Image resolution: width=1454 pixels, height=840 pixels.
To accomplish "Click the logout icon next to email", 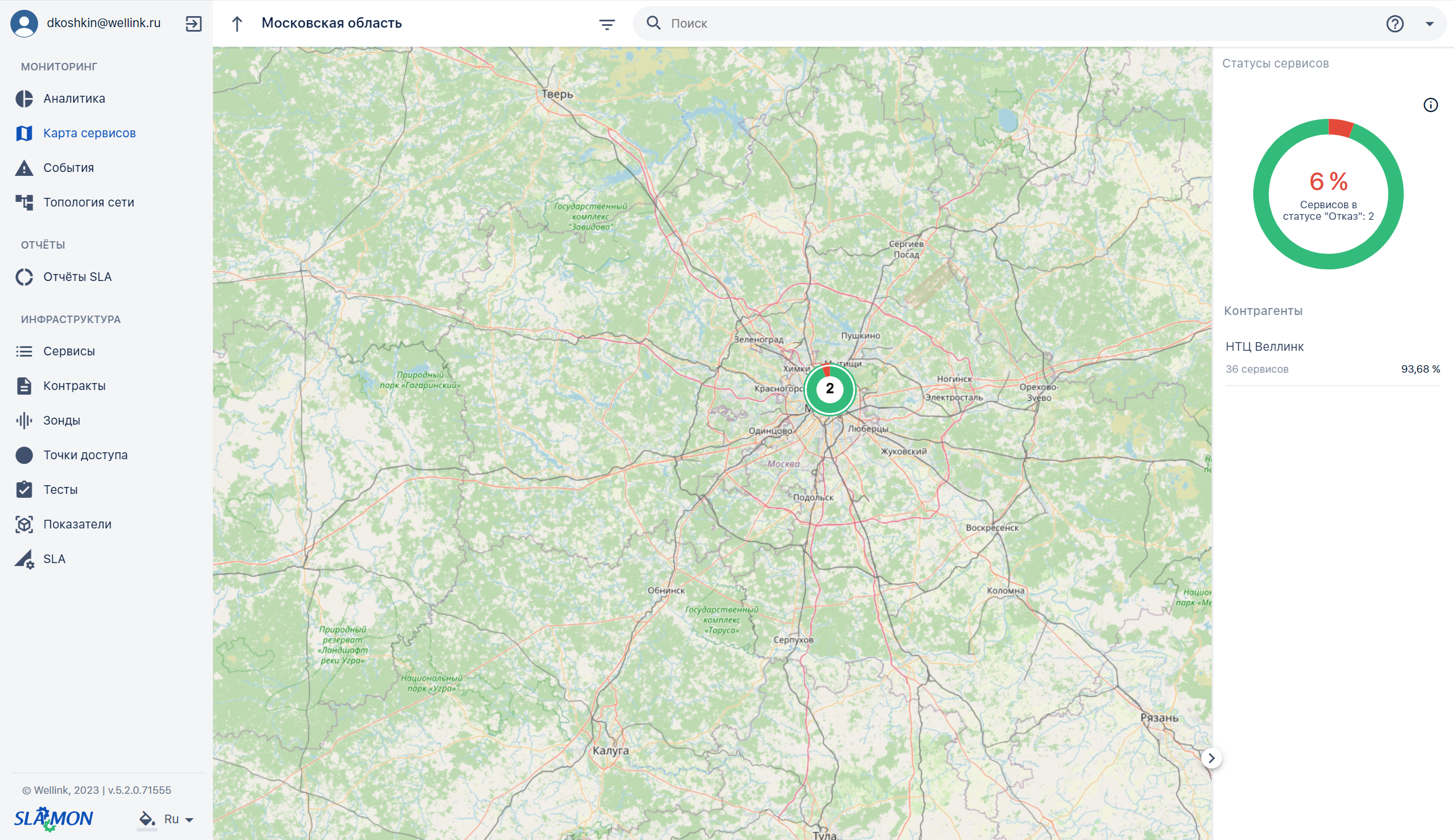I will click(x=193, y=24).
